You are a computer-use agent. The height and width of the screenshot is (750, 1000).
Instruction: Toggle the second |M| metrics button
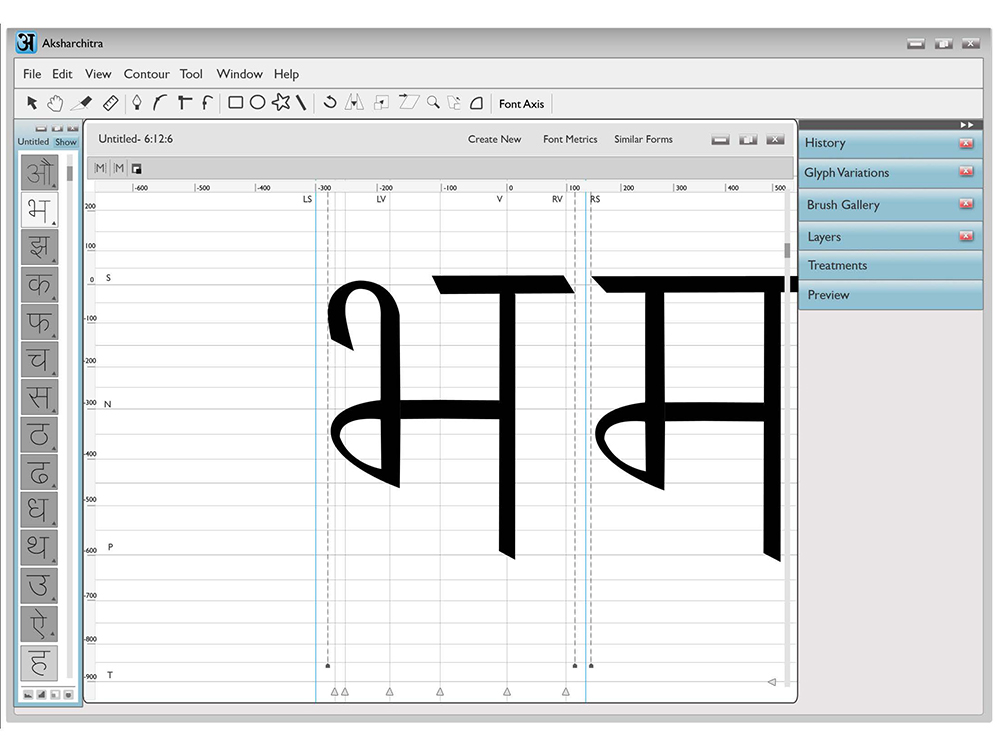tap(119, 168)
